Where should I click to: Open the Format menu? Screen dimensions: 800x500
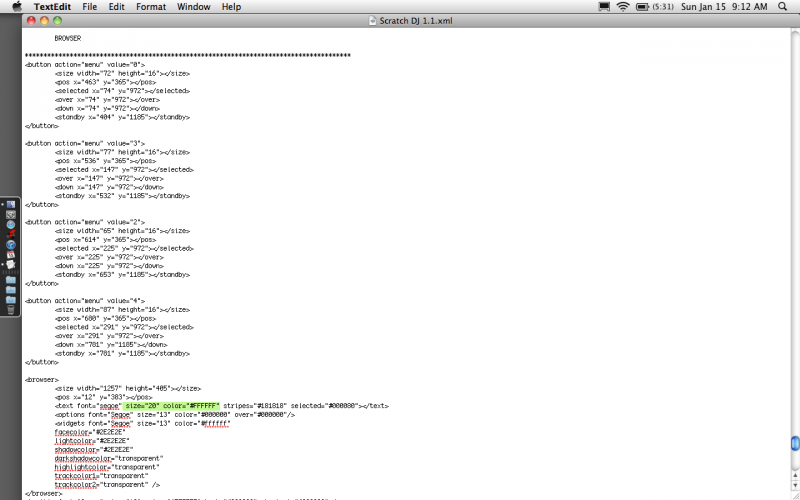click(x=151, y=7)
